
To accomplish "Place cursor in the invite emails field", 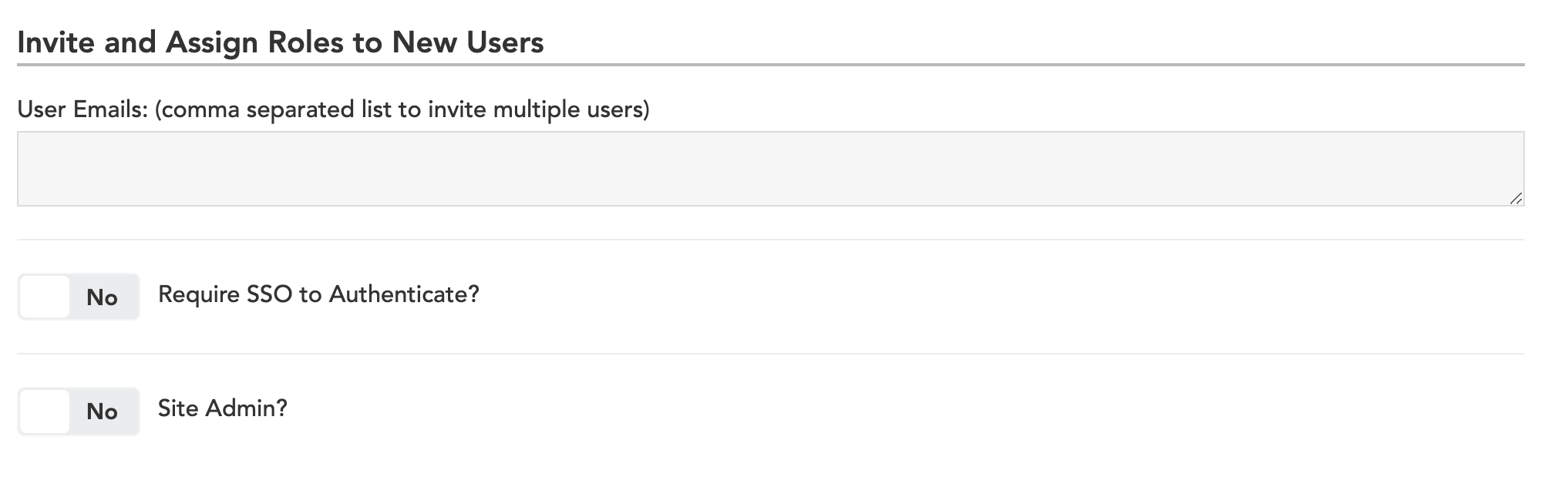I will 769,169.
